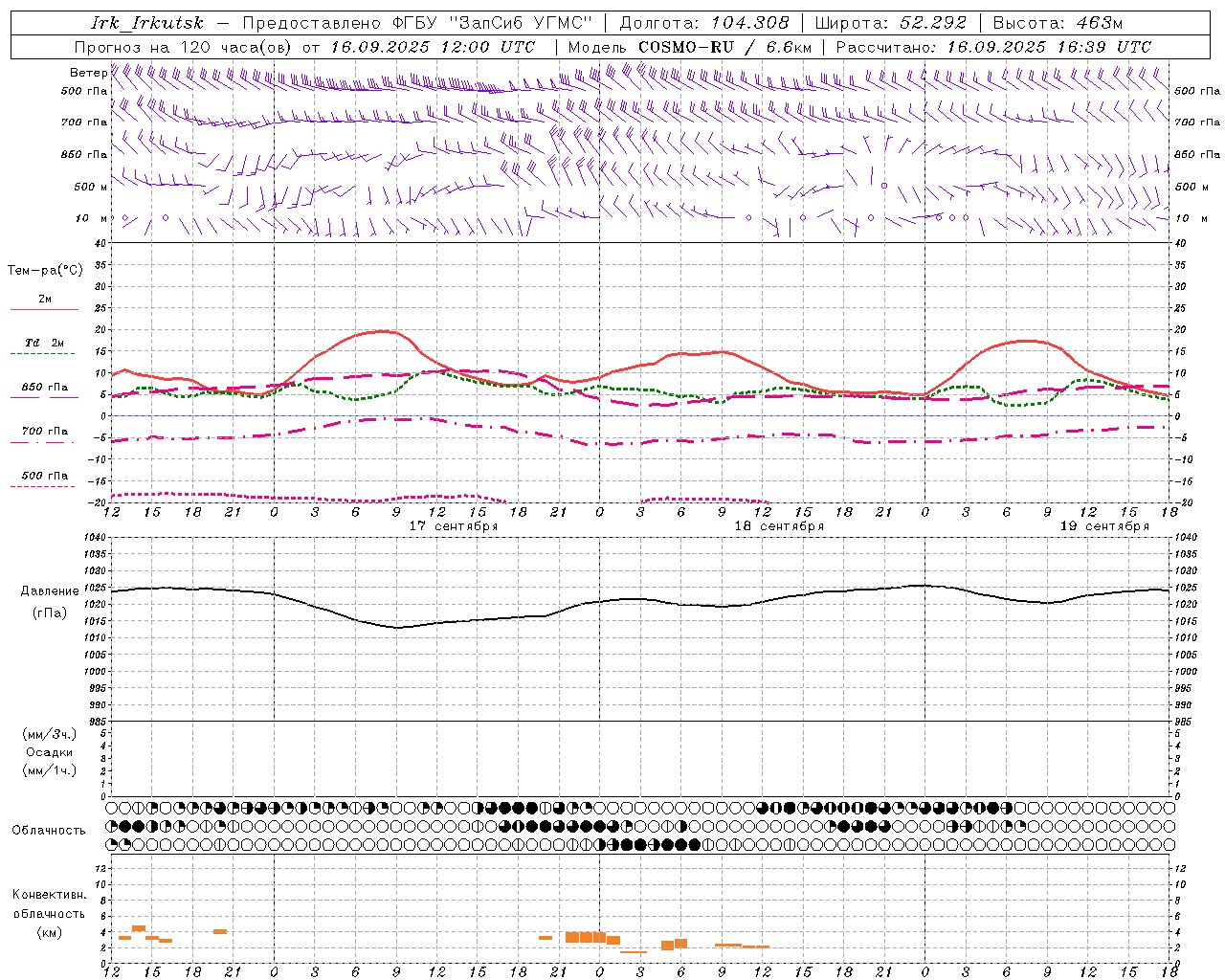Click the solid line sample under 2м

pyautogui.click(x=44, y=309)
